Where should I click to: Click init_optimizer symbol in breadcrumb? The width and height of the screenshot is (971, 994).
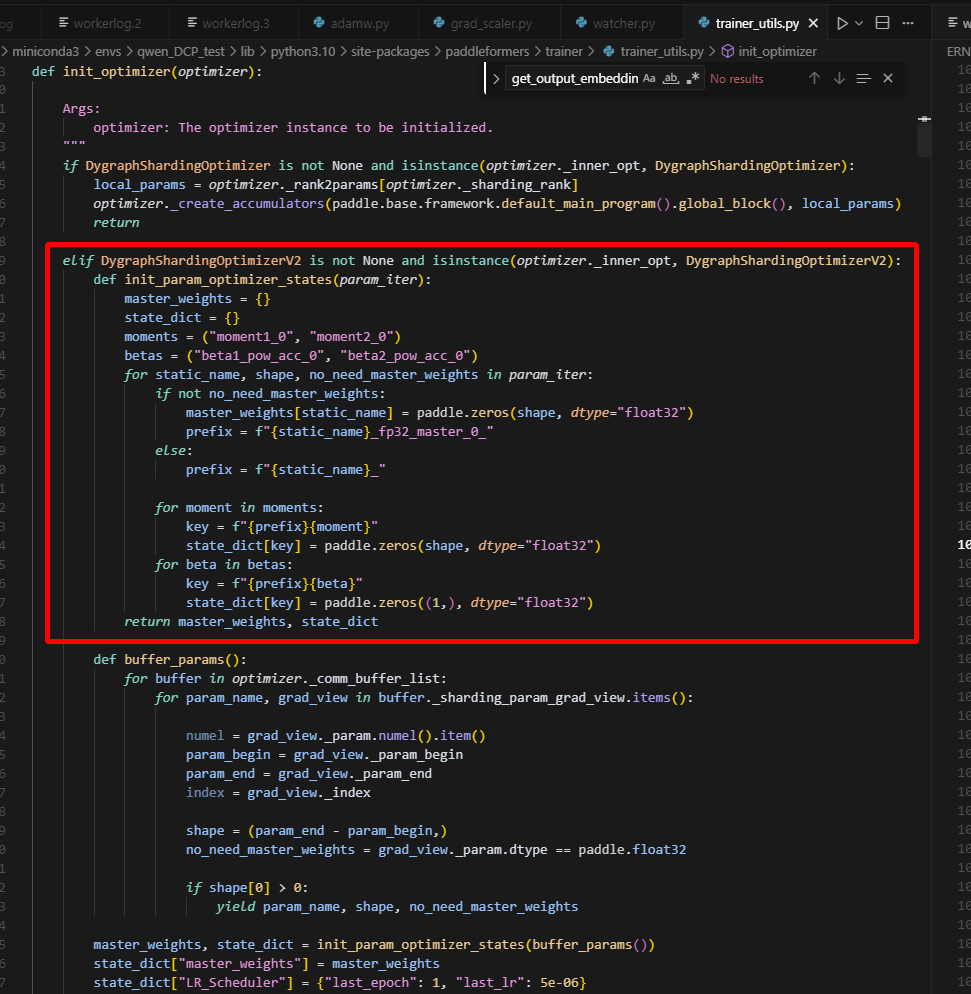click(x=777, y=51)
